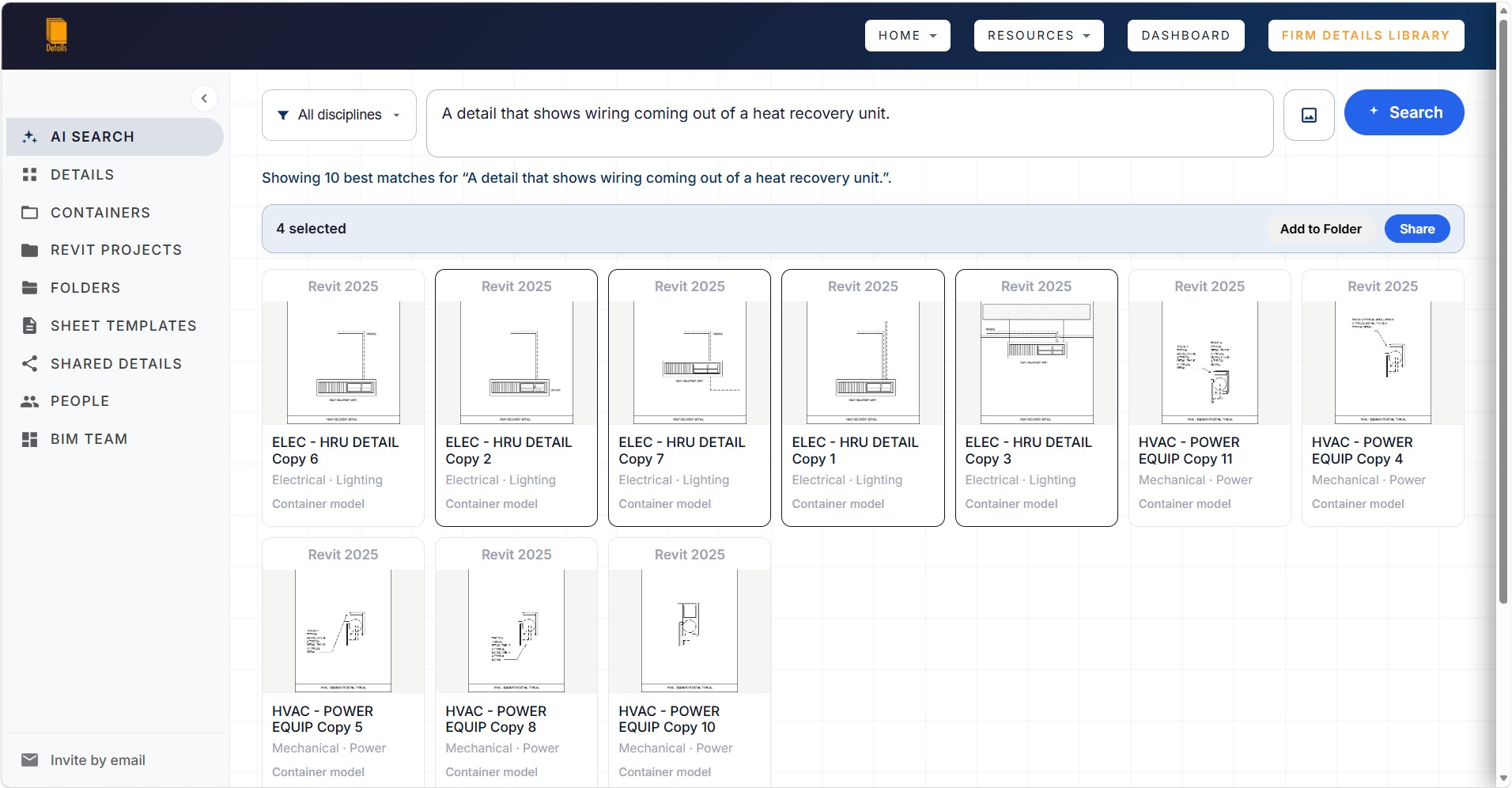Click the envelope icon for email invite
This screenshot has height=788, width=1512.
coord(30,760)
